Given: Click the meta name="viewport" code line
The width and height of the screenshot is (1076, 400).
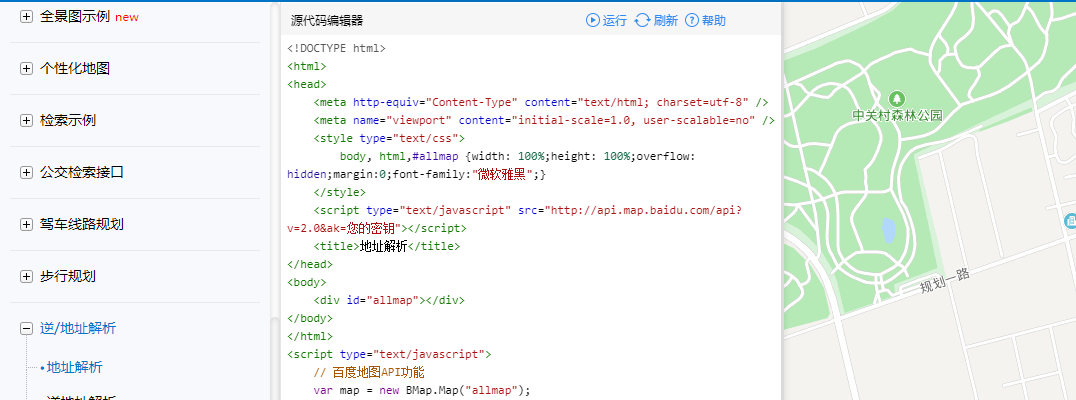Looking at the screenshot, I should pyautogui.click(x=543, y=120).
